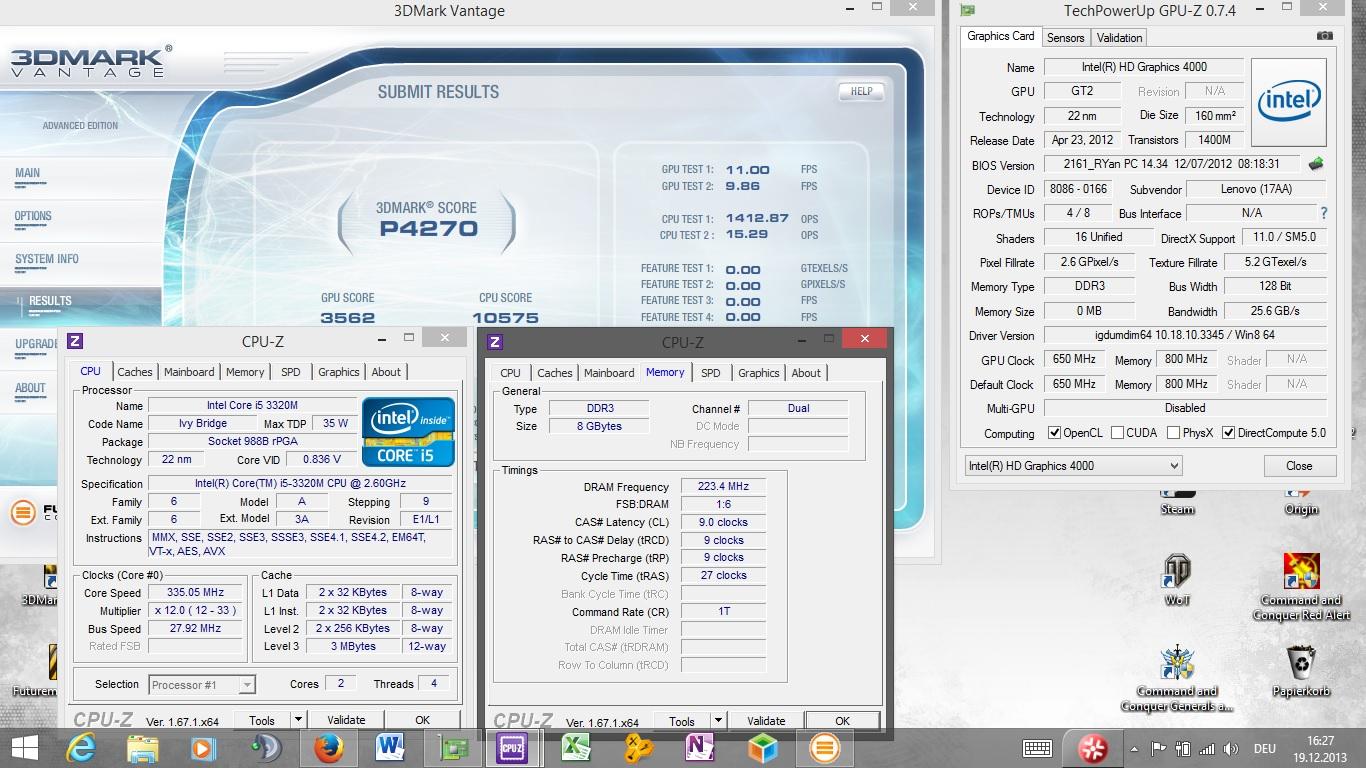This screenshot has height=768, width=1366.
Task: Open Firefox from the taskbar
Action: point(328,748)
